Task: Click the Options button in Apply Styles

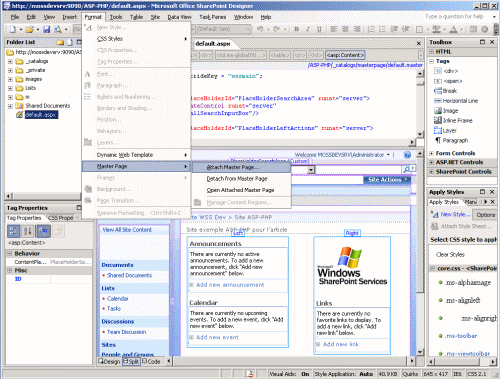Action: [485, 215]
